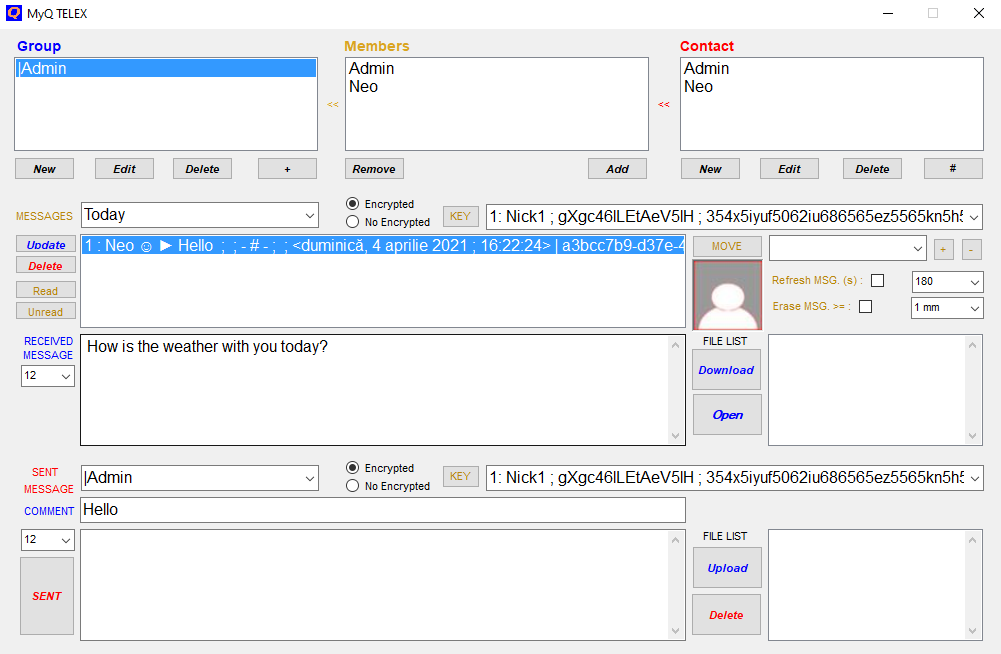1001x654 pixels.
Task: Click the red << arrow between Members and Contact
Action: (x=664, y=104)
